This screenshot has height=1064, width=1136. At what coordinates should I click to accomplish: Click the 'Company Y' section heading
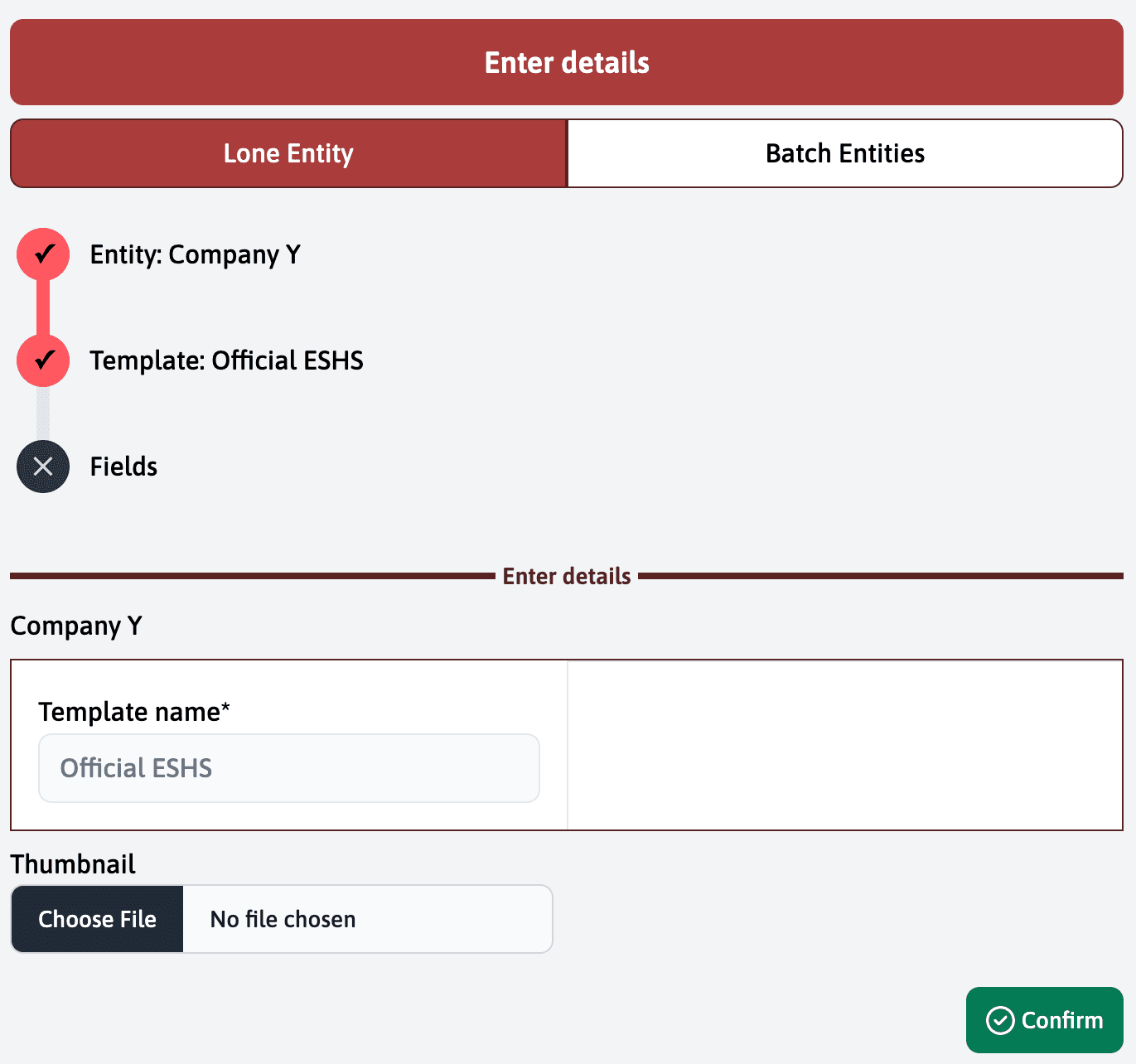[76, 626]
